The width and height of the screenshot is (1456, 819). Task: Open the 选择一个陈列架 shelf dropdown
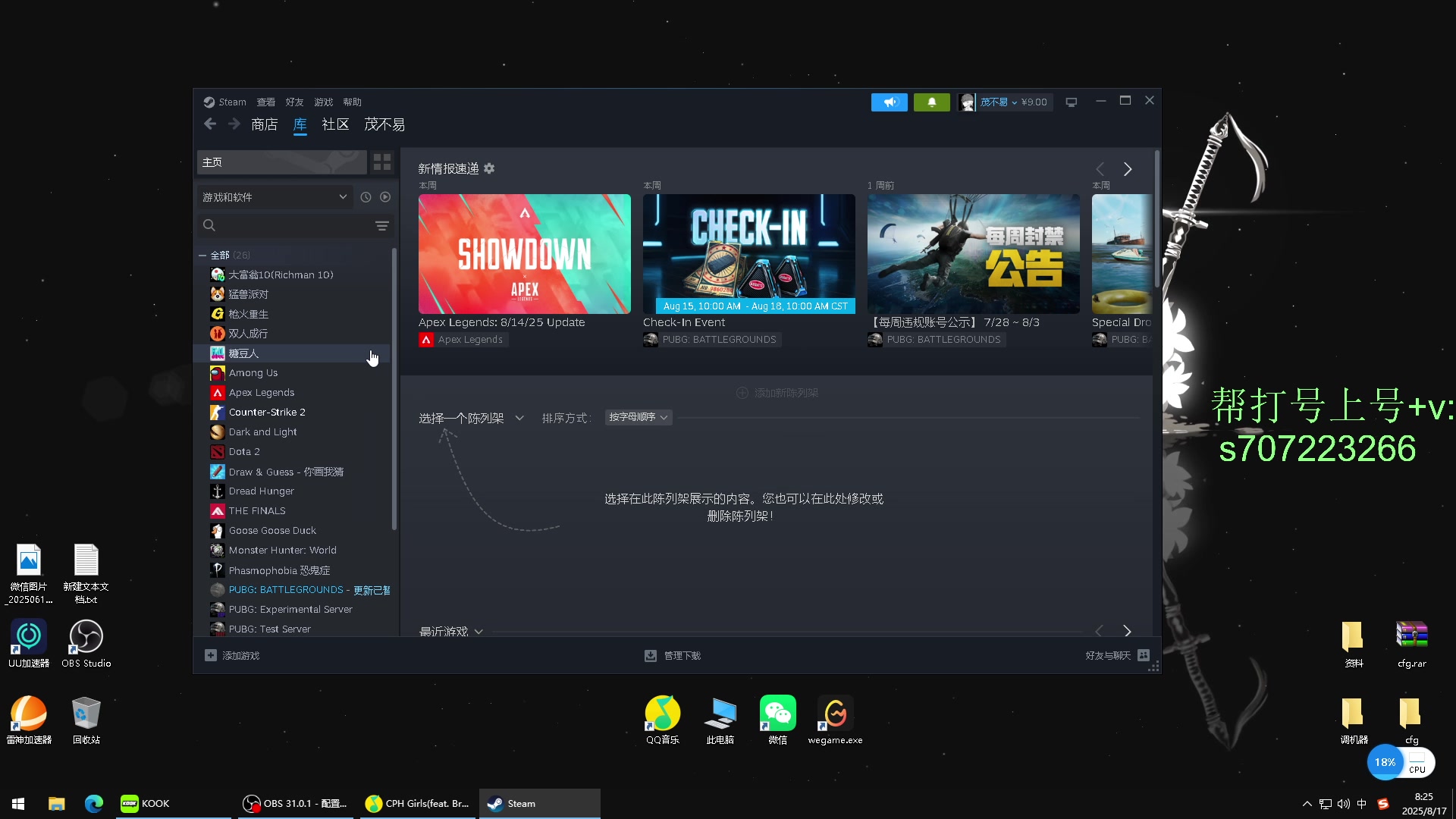(471, 418)
